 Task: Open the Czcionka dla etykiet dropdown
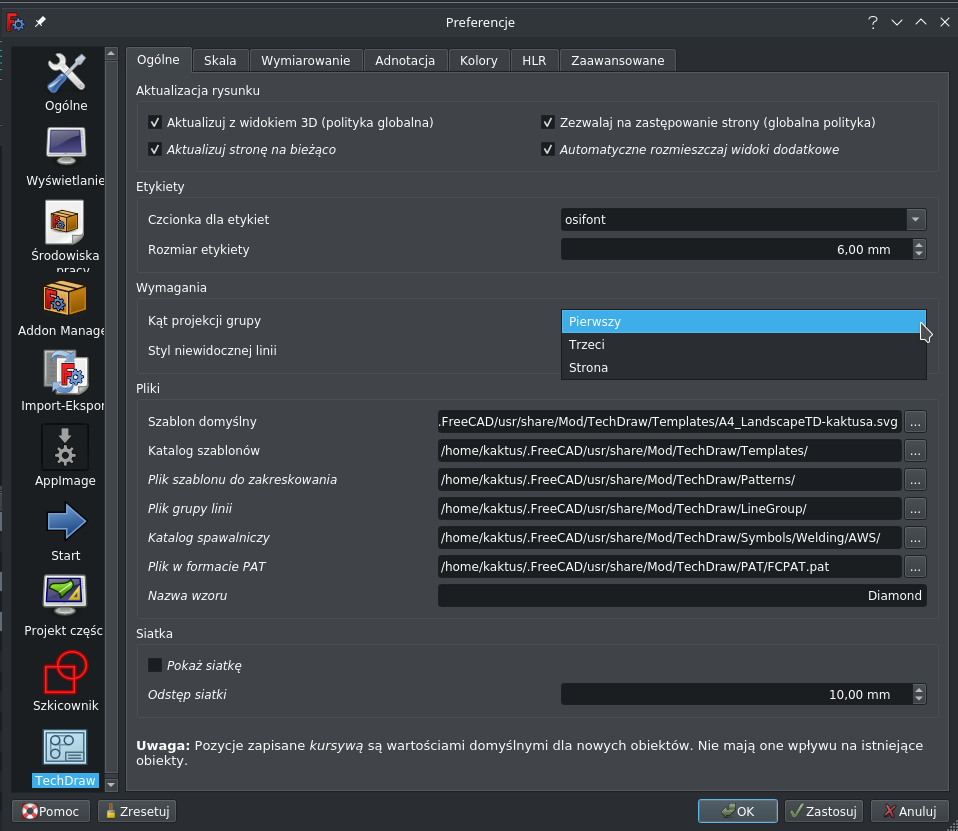[x=916, y=219]
